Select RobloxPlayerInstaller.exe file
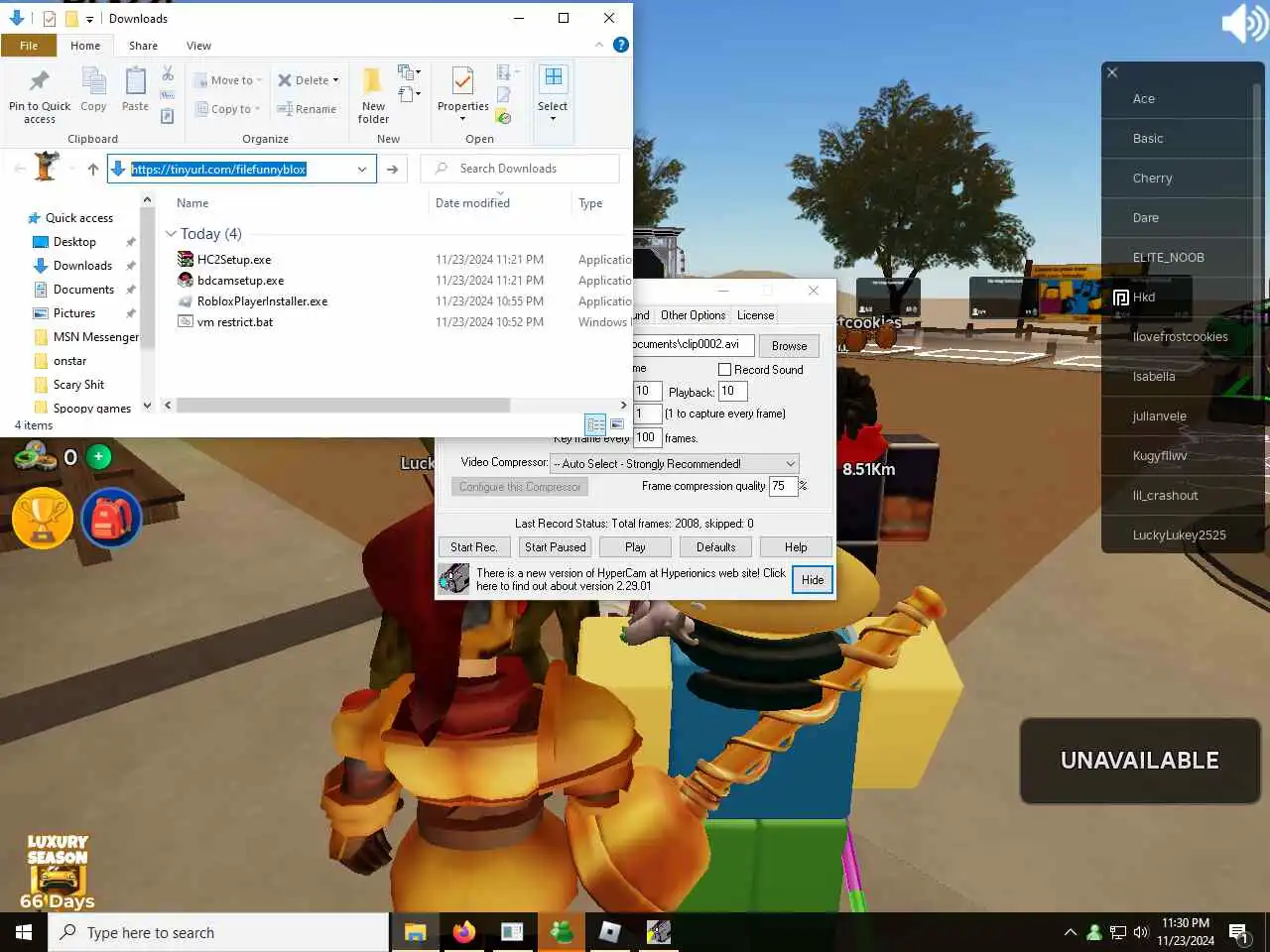The height and width of the screenshot is (952, 1270). point(262,301)
